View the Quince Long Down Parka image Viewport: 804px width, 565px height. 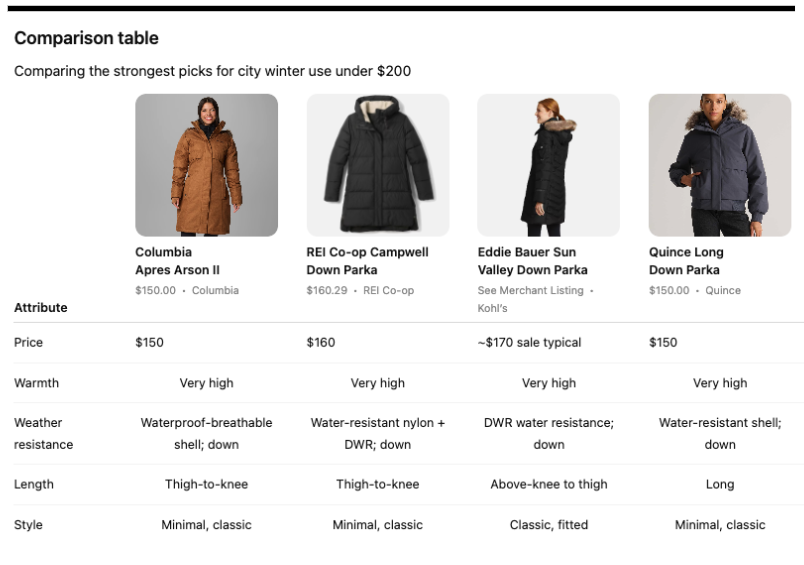[x=719, y=165]
